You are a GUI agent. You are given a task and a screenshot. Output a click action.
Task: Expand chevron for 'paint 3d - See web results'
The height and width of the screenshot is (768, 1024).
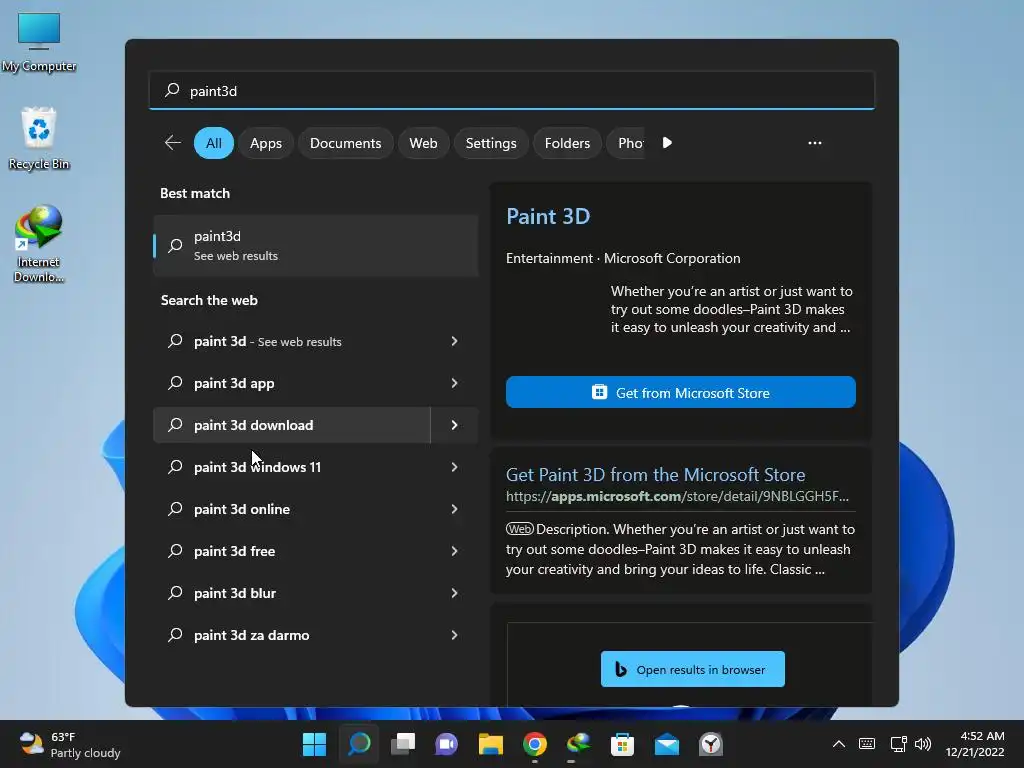click(455, 341)
